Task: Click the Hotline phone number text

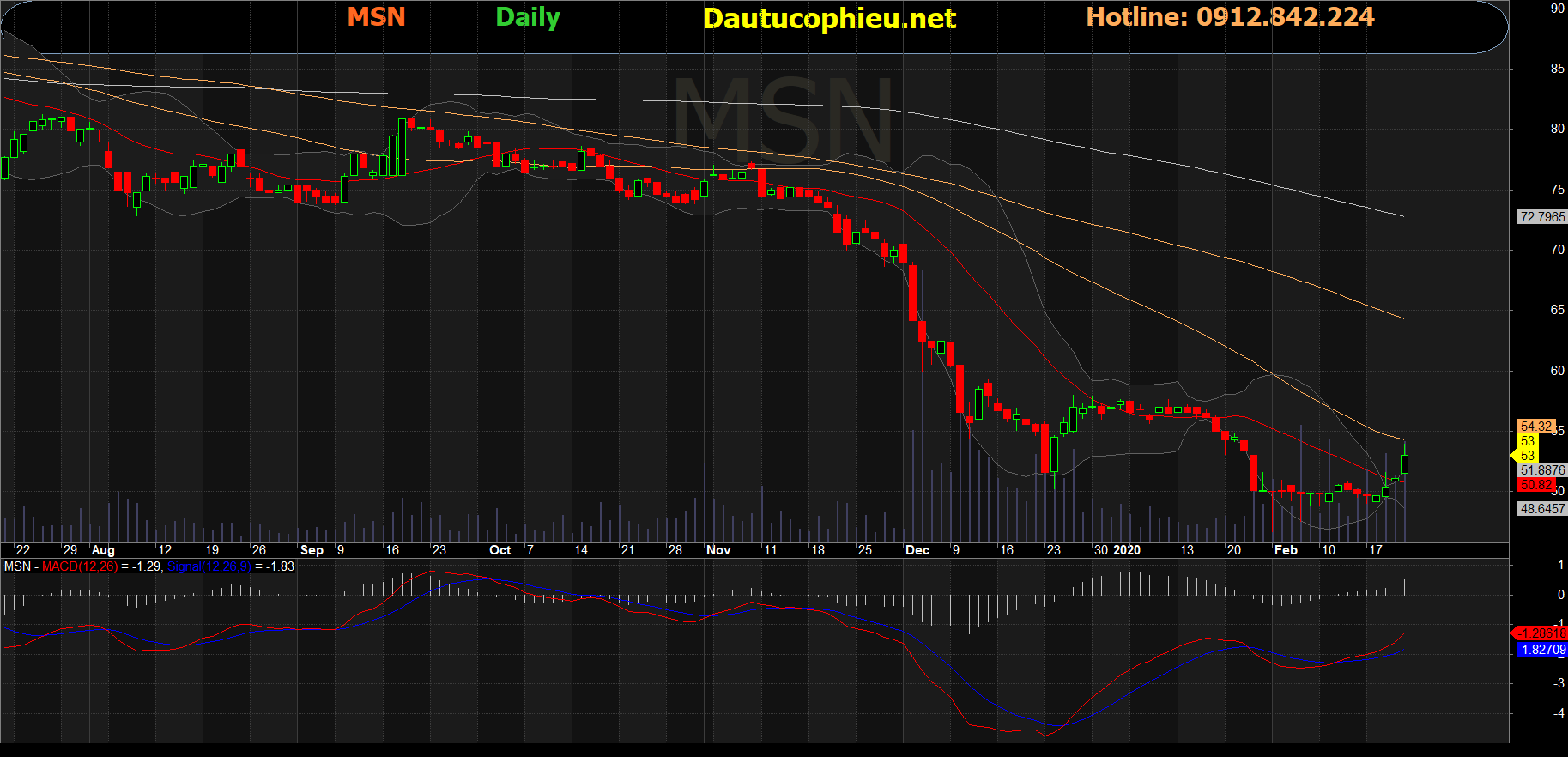Action: (x=1230, y=17)
